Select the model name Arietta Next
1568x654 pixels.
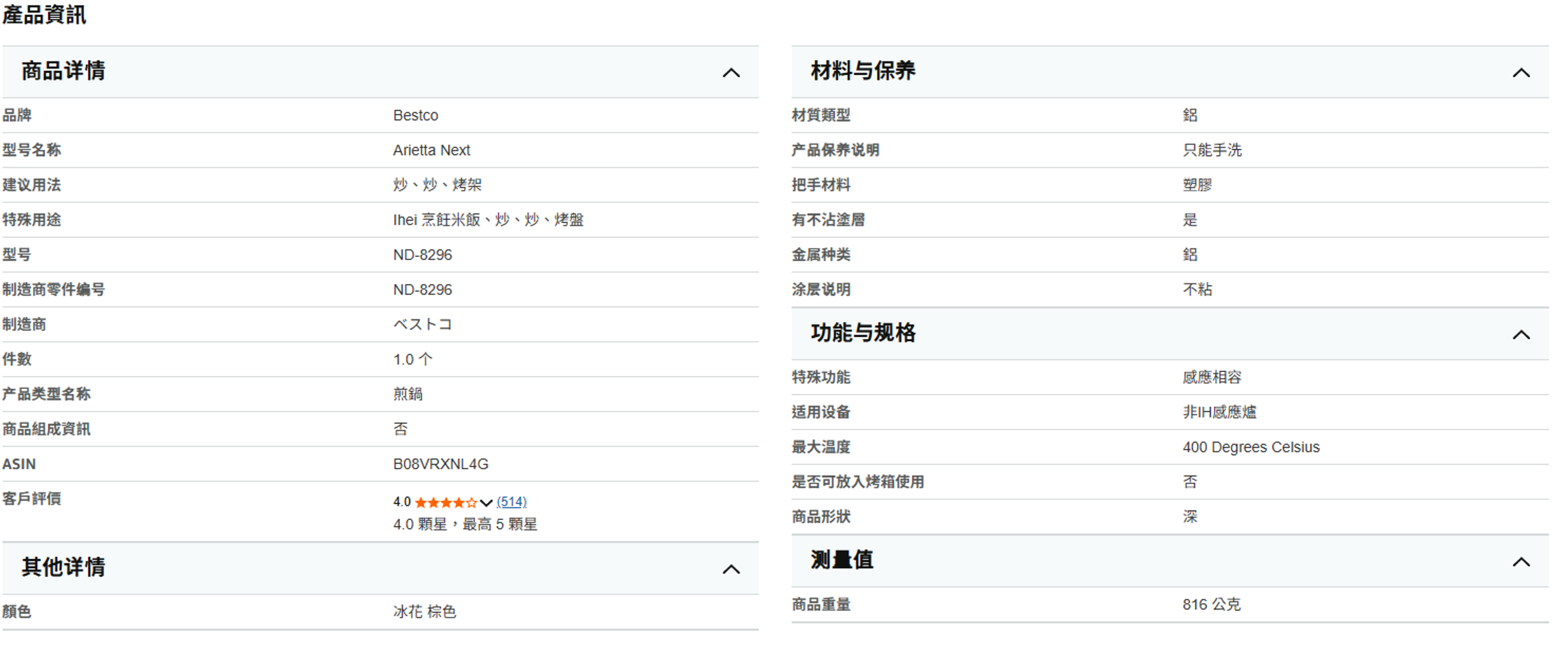pyautogui.click(x=432, y=150)
